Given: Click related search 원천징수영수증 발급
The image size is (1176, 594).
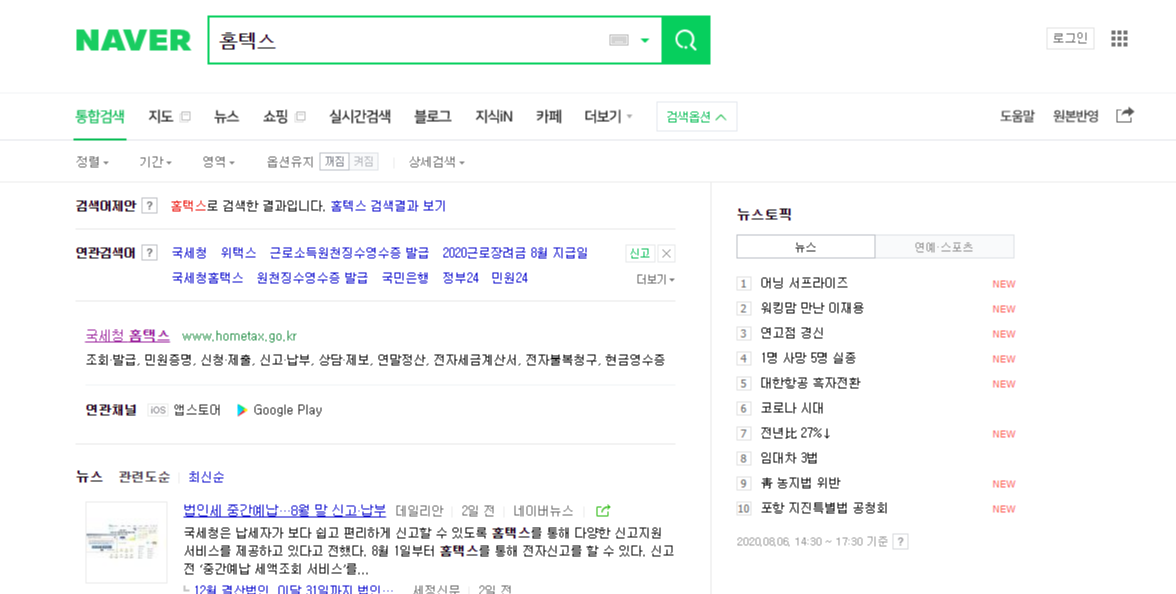Looking at the screenshot, I should (x=312, y=278).
